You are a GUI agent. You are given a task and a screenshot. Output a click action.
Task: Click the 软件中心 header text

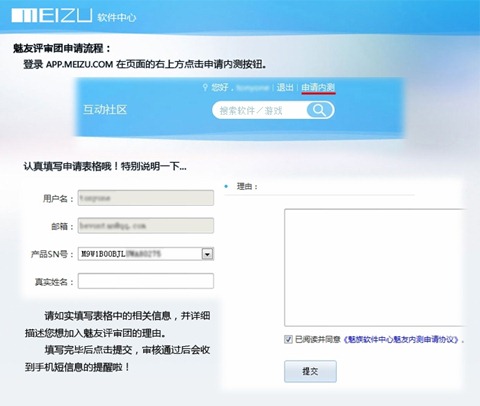coord(117,17)
